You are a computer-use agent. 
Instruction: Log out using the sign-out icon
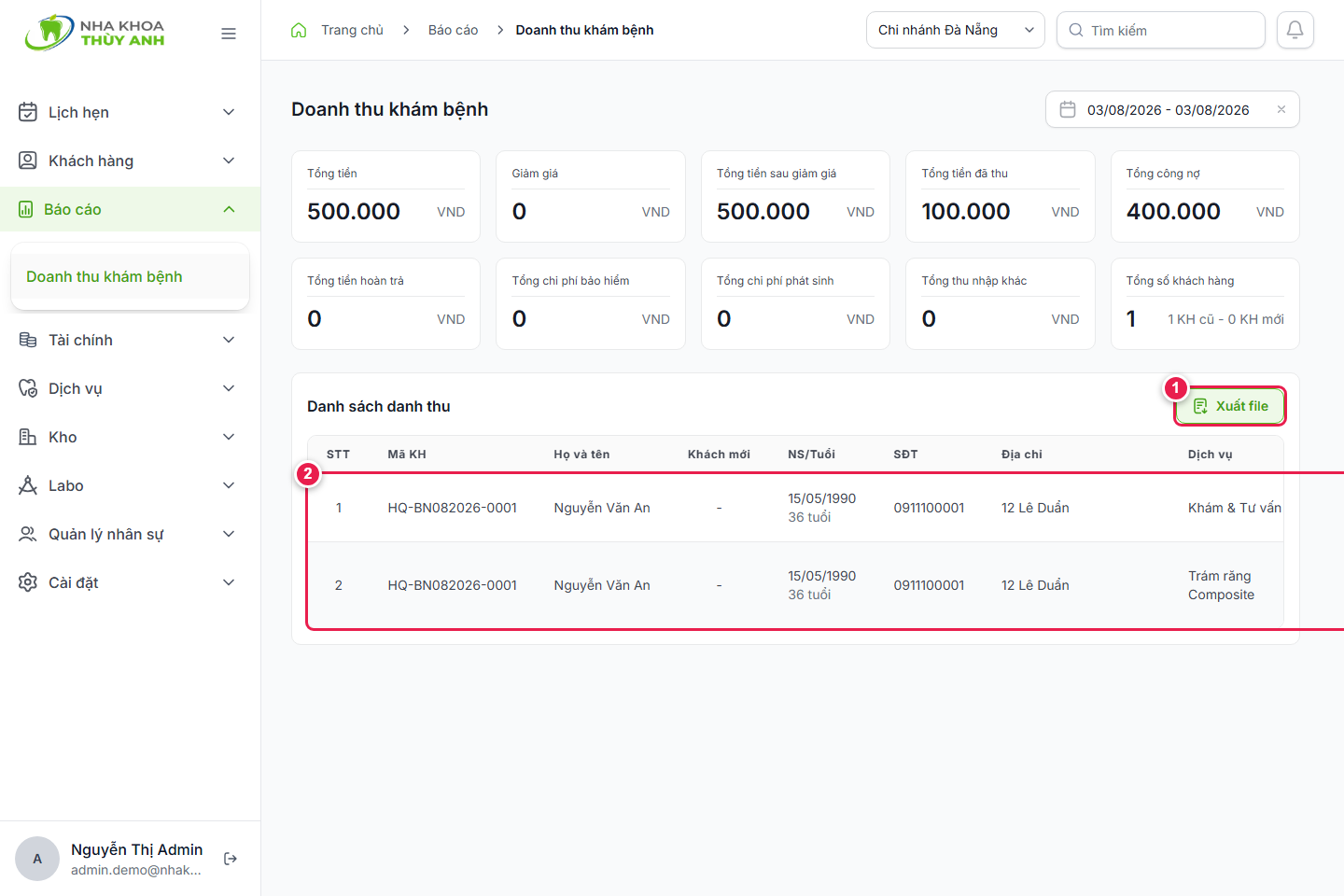(231, 859)
